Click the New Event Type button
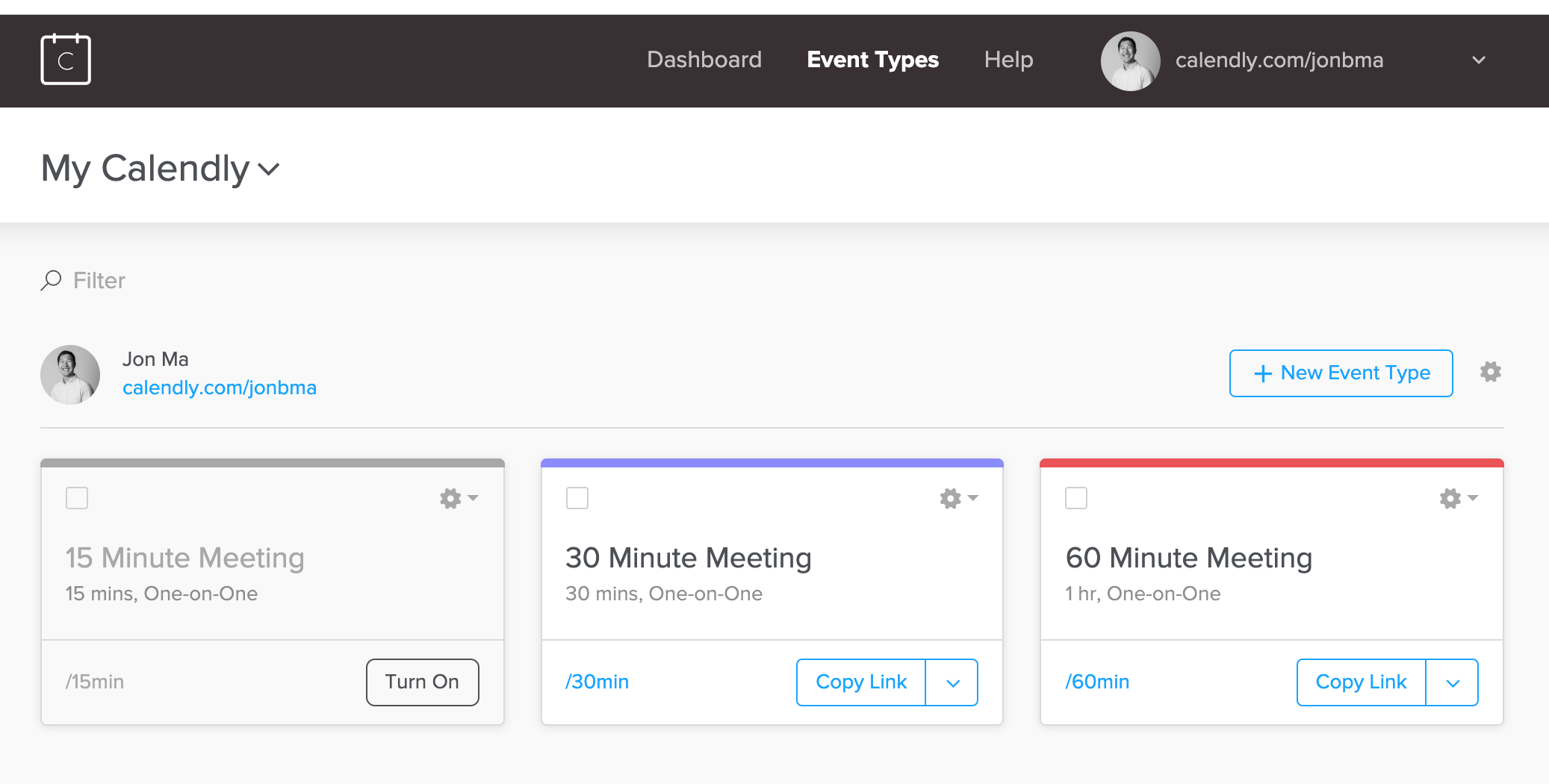 (x=1341, y=373)
